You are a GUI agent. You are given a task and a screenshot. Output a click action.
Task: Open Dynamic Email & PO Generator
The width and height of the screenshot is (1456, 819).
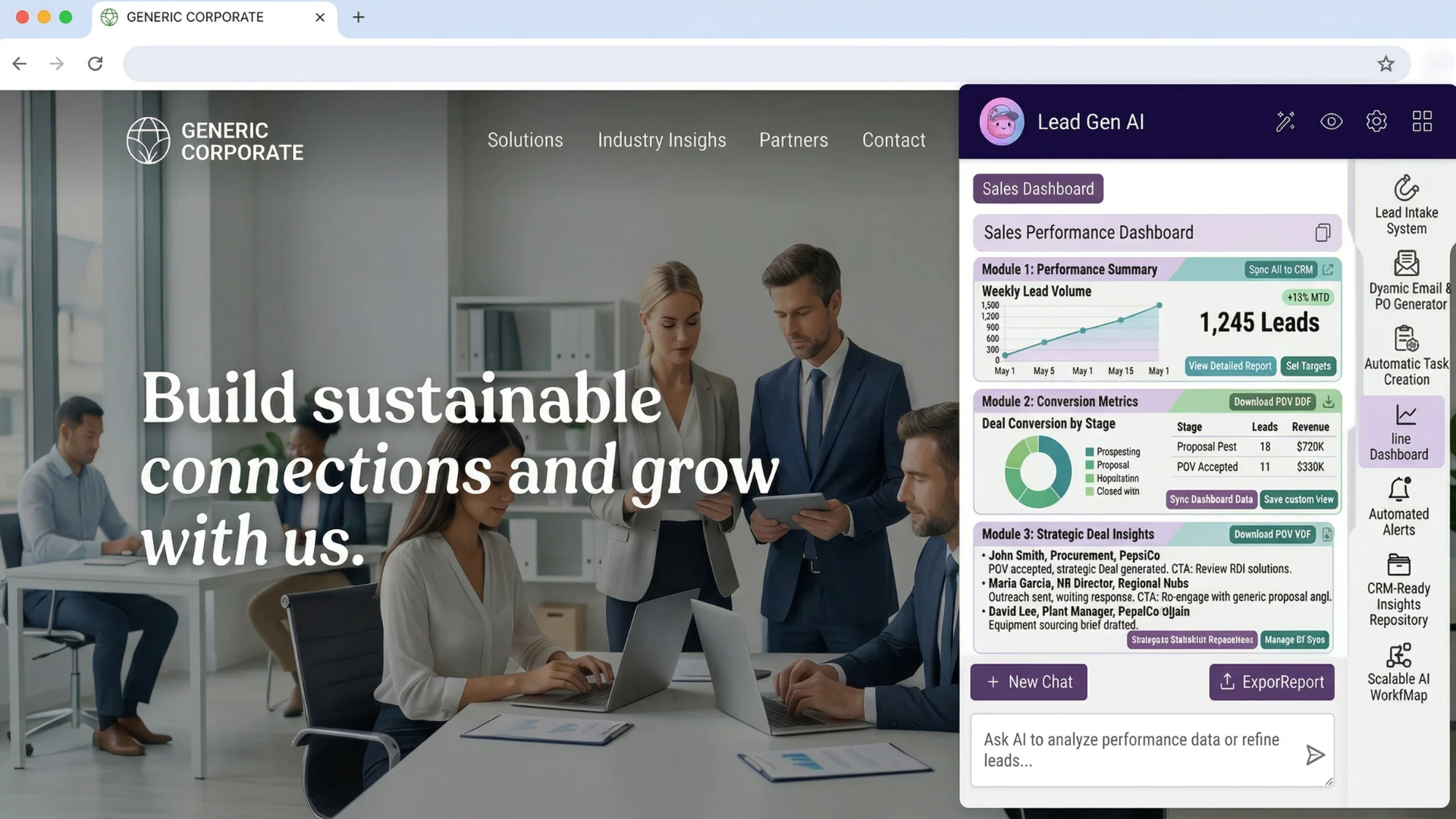1409,281
